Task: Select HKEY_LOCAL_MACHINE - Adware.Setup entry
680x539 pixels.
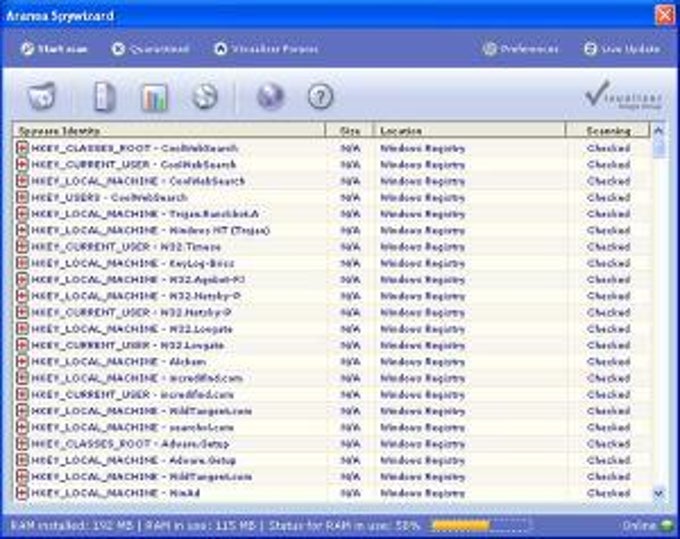Action: (333, 460)
